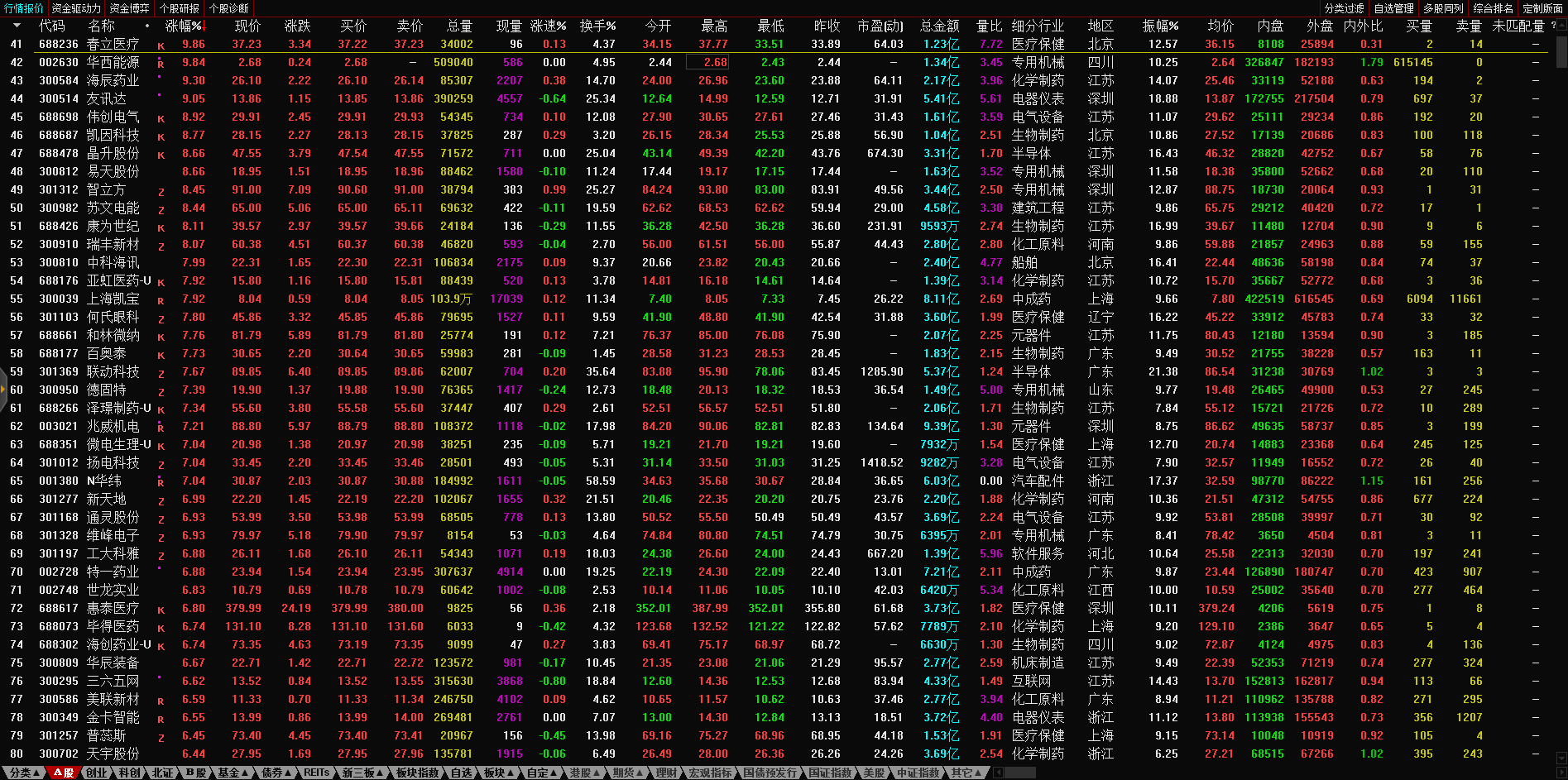Expand the 板块 dropdown tab at the bottom
Image resolution: width=1568 pixels, height=780 pixels.
click(x=498, y=773)
